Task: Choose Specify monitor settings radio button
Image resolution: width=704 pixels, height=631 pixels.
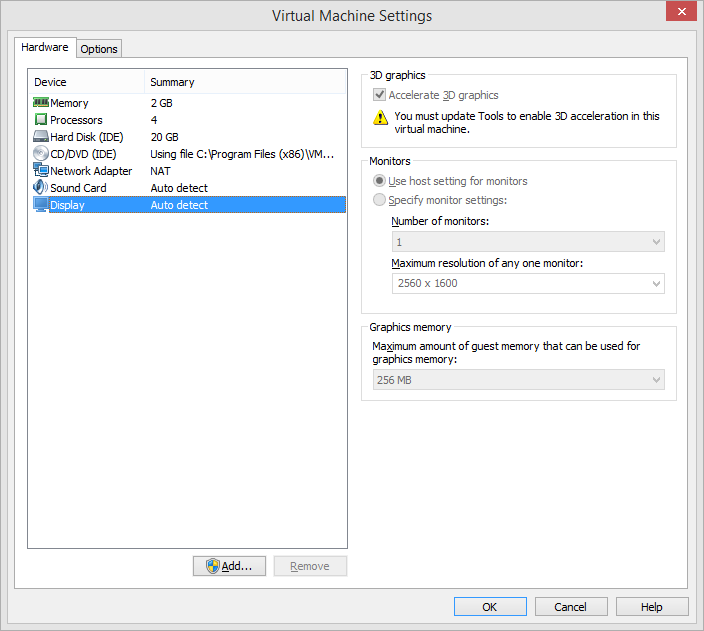Action: pyautogui.click(x=379, y=200)
